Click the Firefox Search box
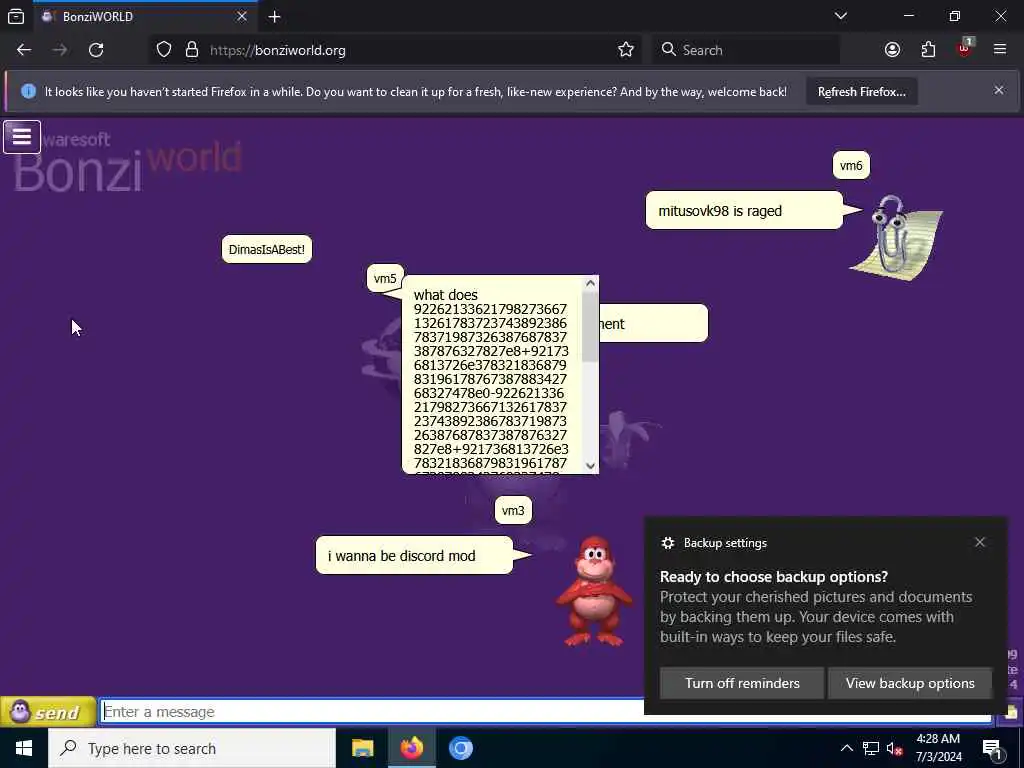The width and height of the screenshot is (1024, 768). click(x=746, y=50)
